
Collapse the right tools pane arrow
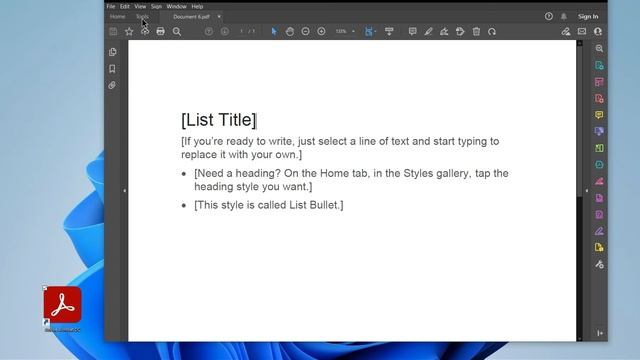coord(587,191)
